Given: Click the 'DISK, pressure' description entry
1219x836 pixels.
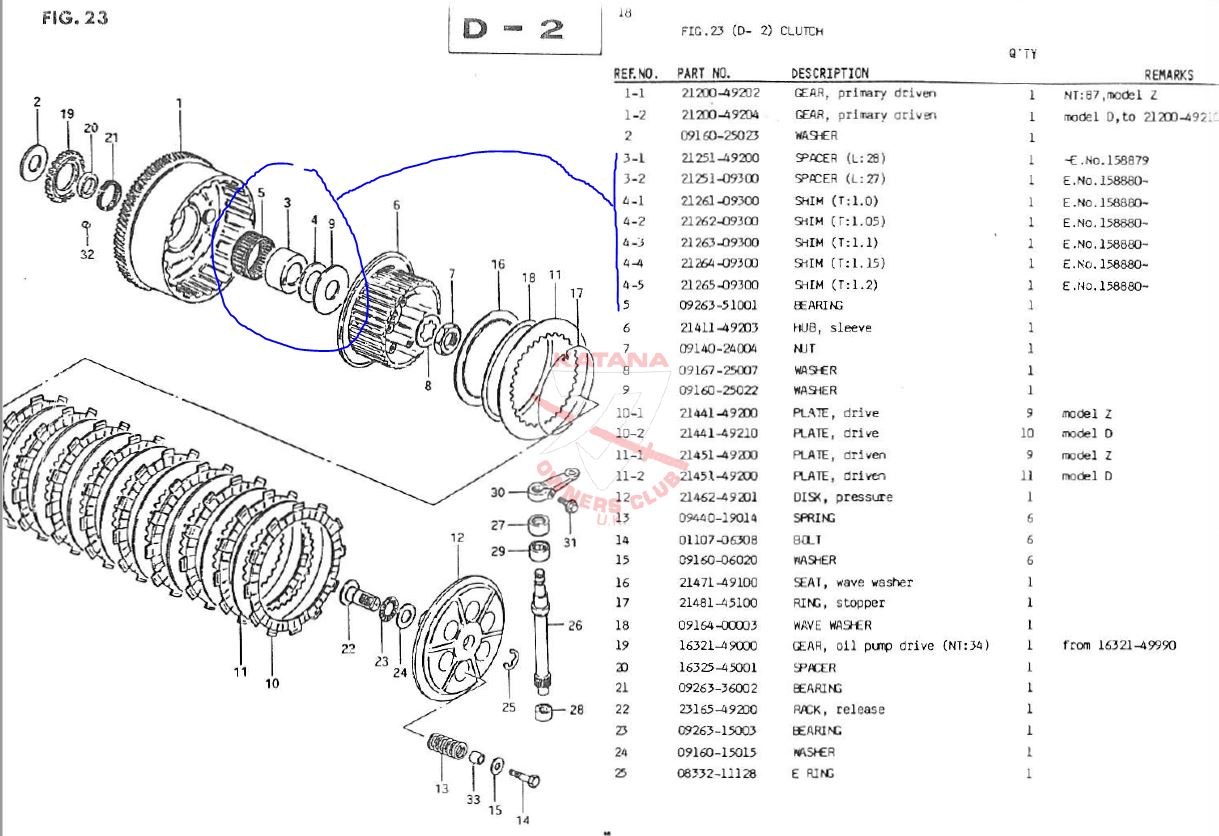Looking at the screenshot, I should click(x=842, y=497).
